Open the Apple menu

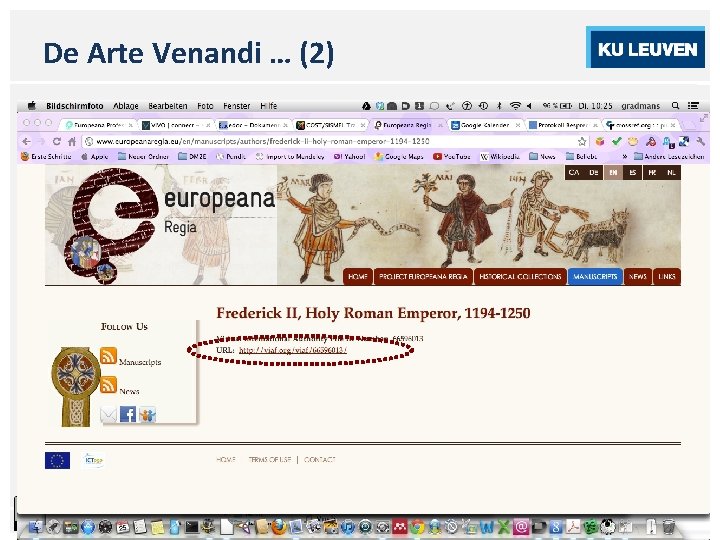(x=32, y=106)
